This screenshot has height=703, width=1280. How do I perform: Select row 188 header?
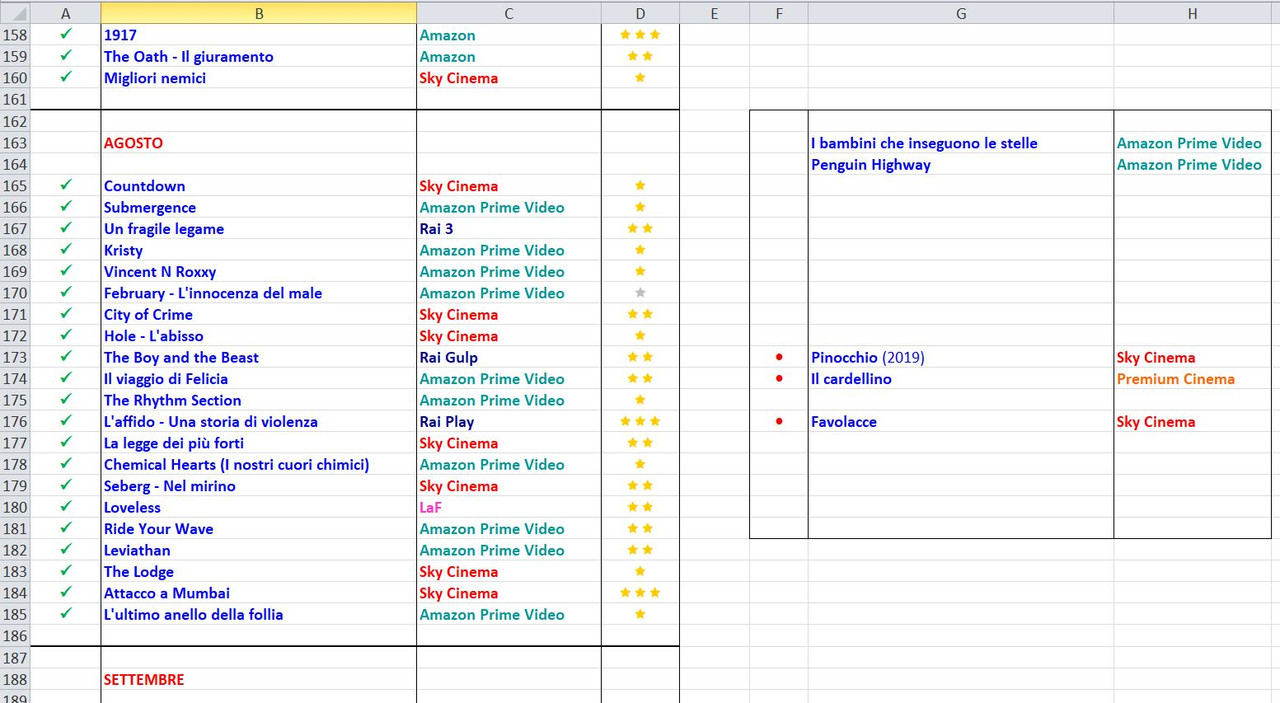point(15,679)
